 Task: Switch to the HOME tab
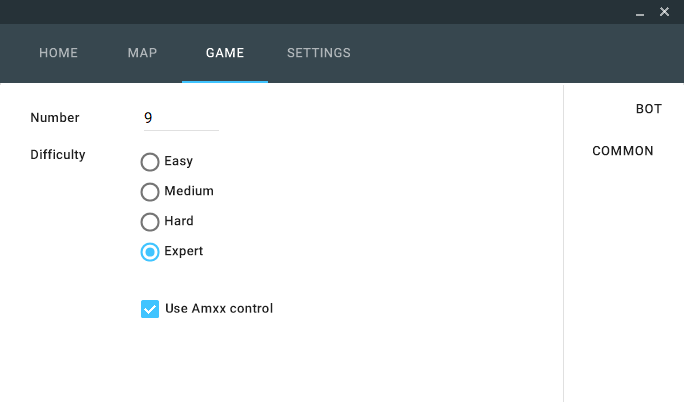pos(58,53)
